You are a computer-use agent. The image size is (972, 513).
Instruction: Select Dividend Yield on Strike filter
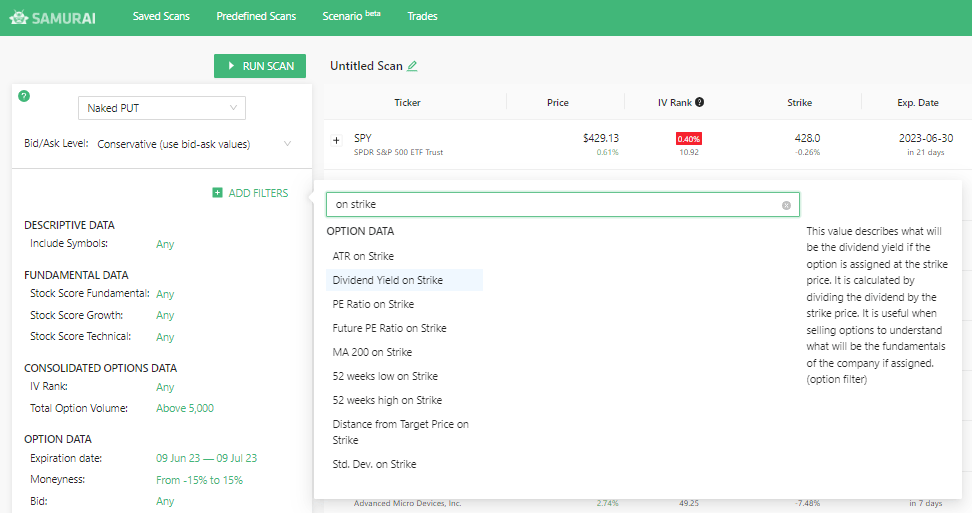click(388, 280)
